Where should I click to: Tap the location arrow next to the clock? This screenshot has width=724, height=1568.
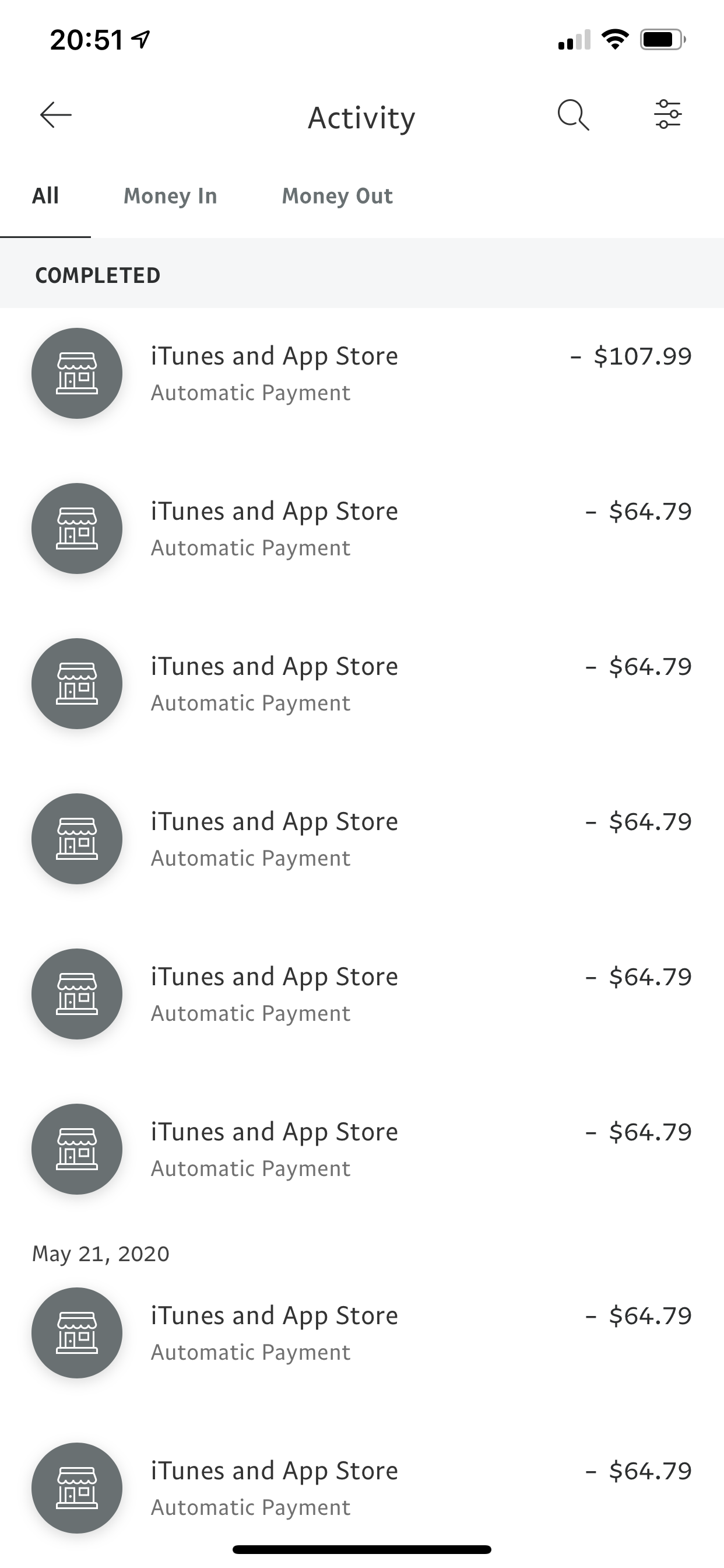point(141,40)
